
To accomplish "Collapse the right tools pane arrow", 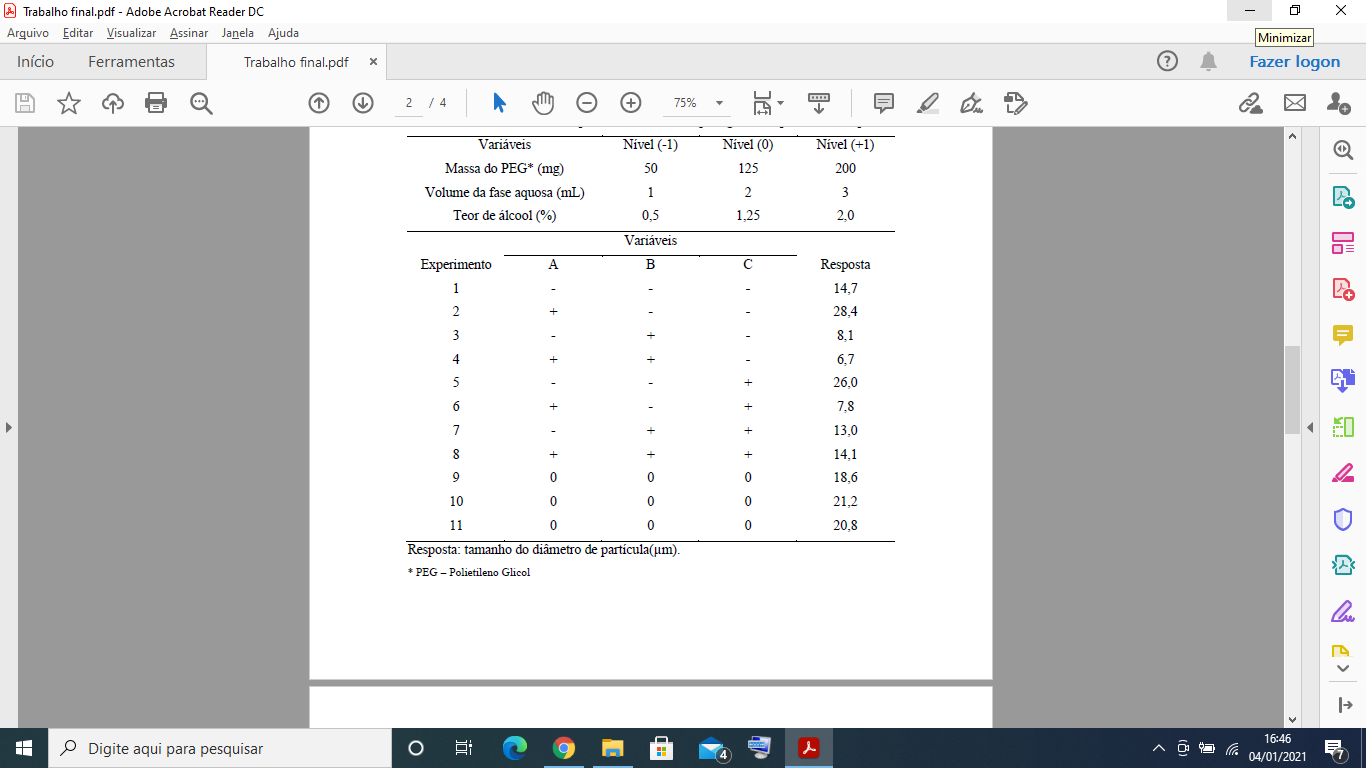I will pos(1310,428).
